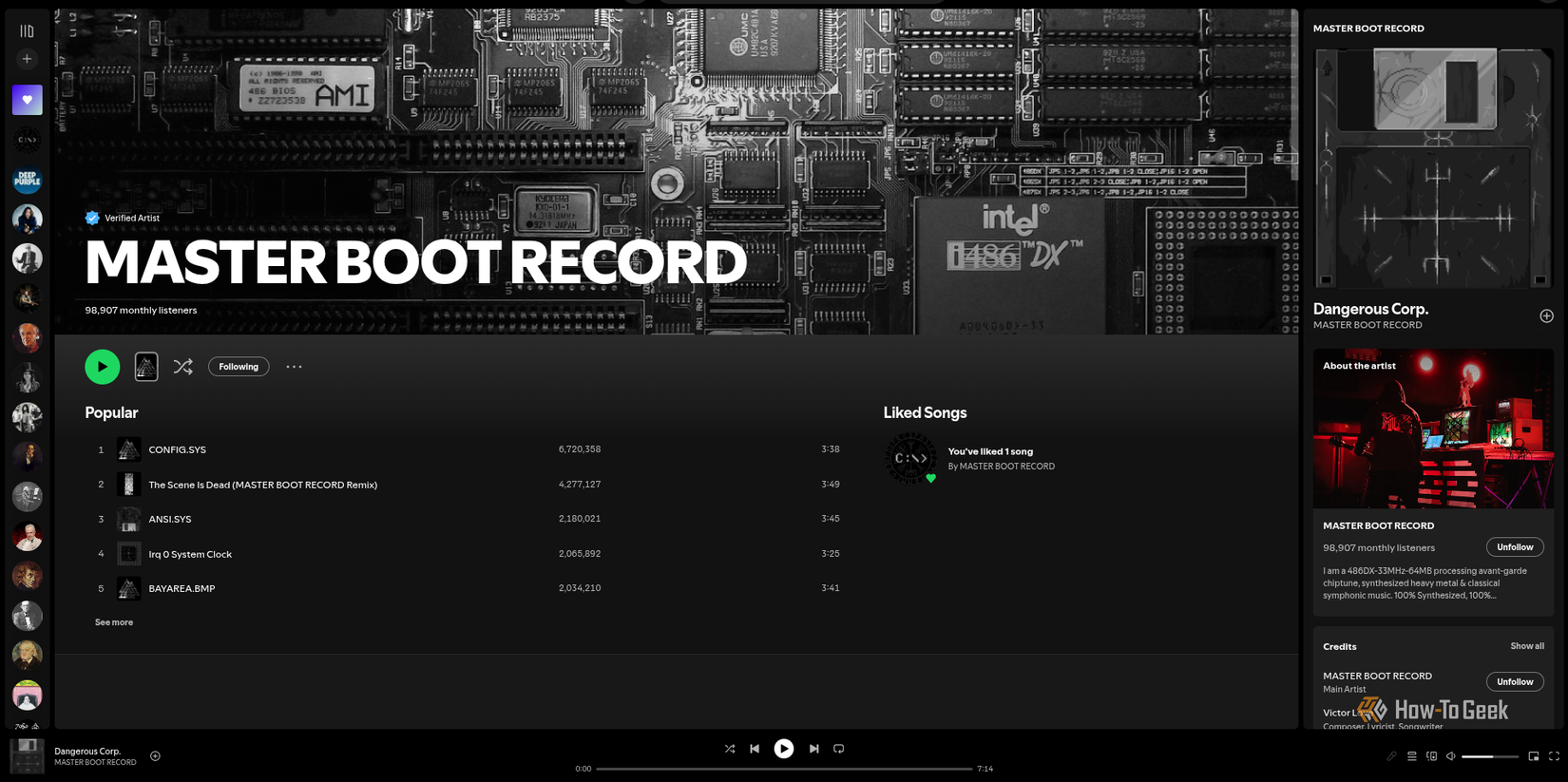The height and width of the screenshot is (782, 1568).
Task: Open the About the artist photo card
Action: (1433, 429)
